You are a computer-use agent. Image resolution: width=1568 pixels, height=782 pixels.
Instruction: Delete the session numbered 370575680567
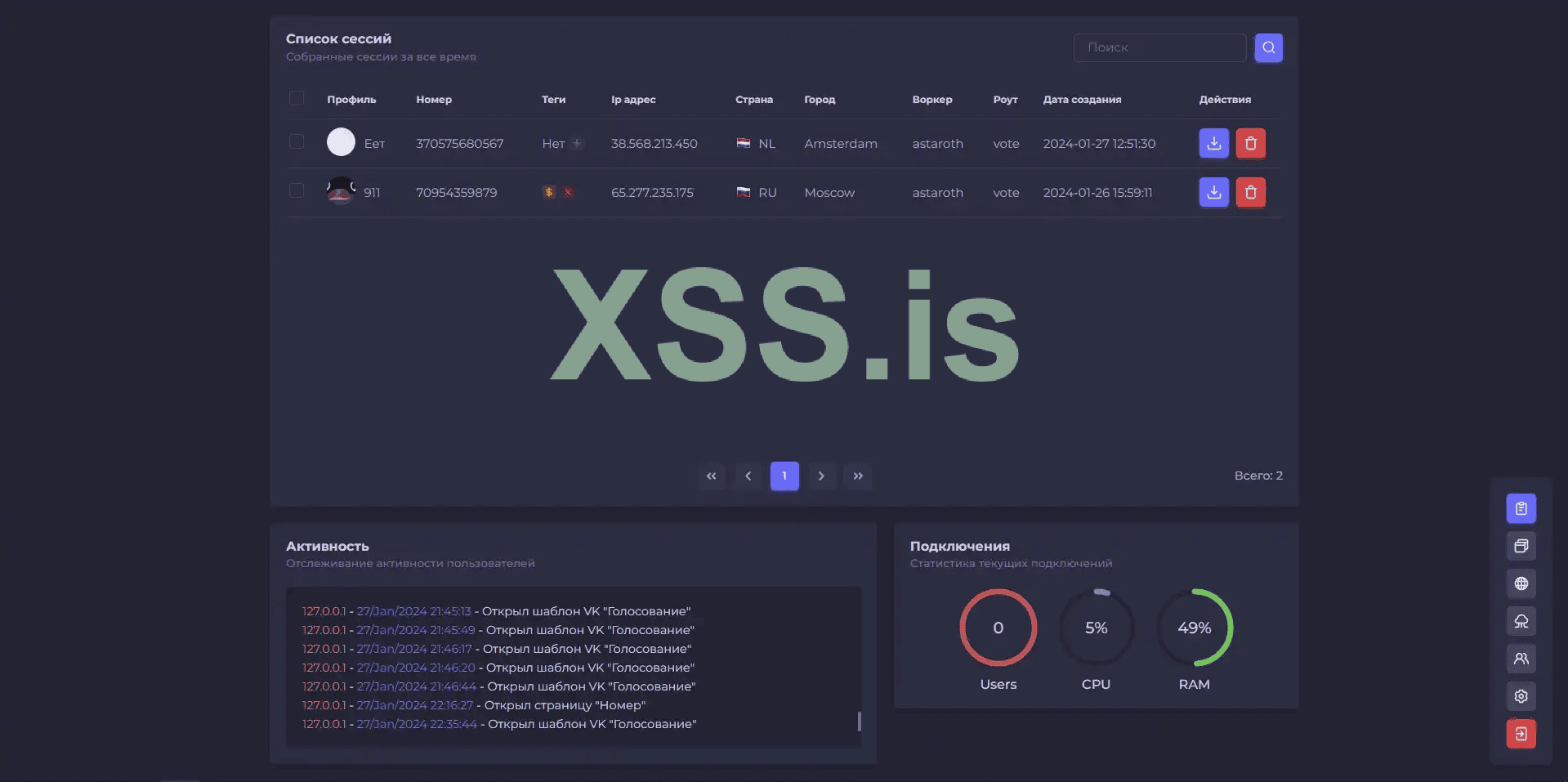click(1250, 143)
